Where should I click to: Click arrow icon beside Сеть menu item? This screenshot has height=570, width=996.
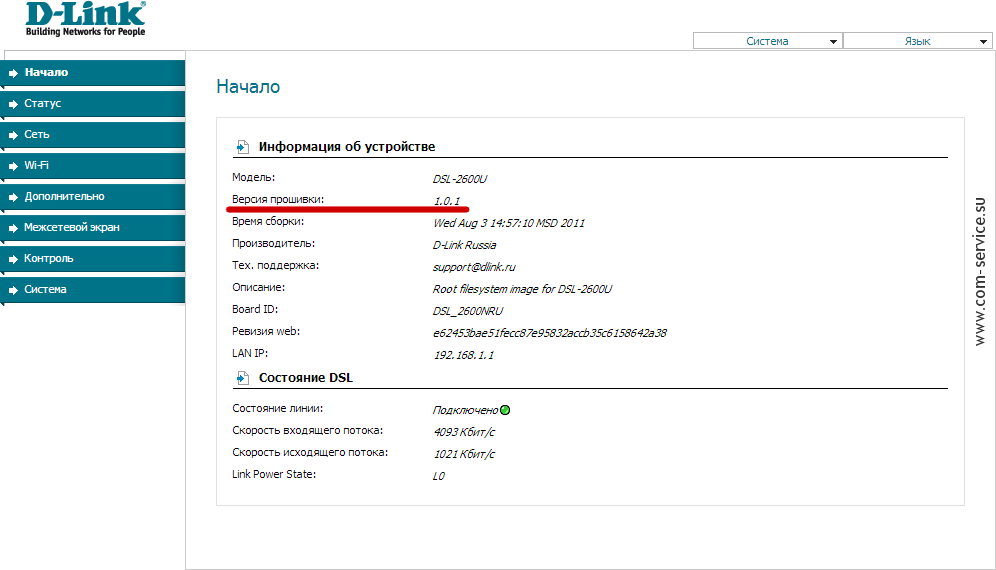[x=13, y=135]
